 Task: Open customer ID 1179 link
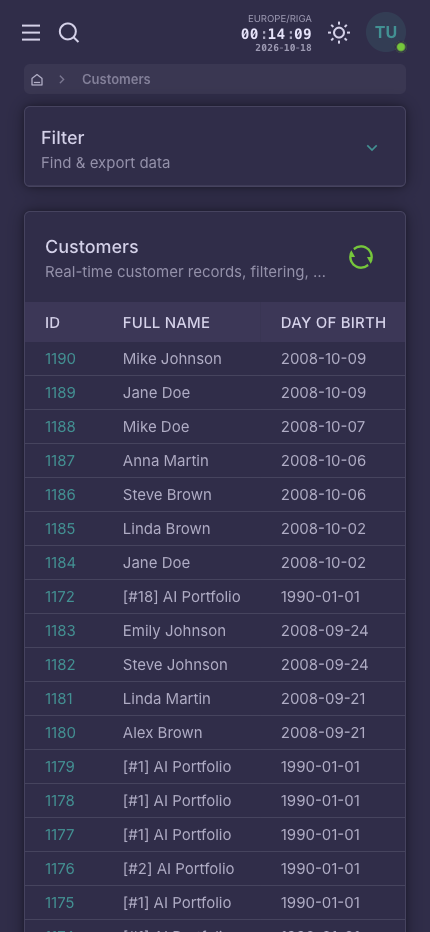(59, 767)
